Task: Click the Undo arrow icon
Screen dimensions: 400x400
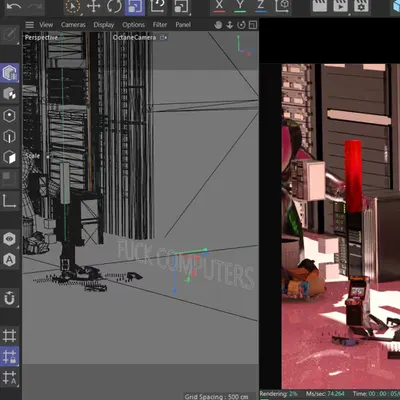Action: 14,6
